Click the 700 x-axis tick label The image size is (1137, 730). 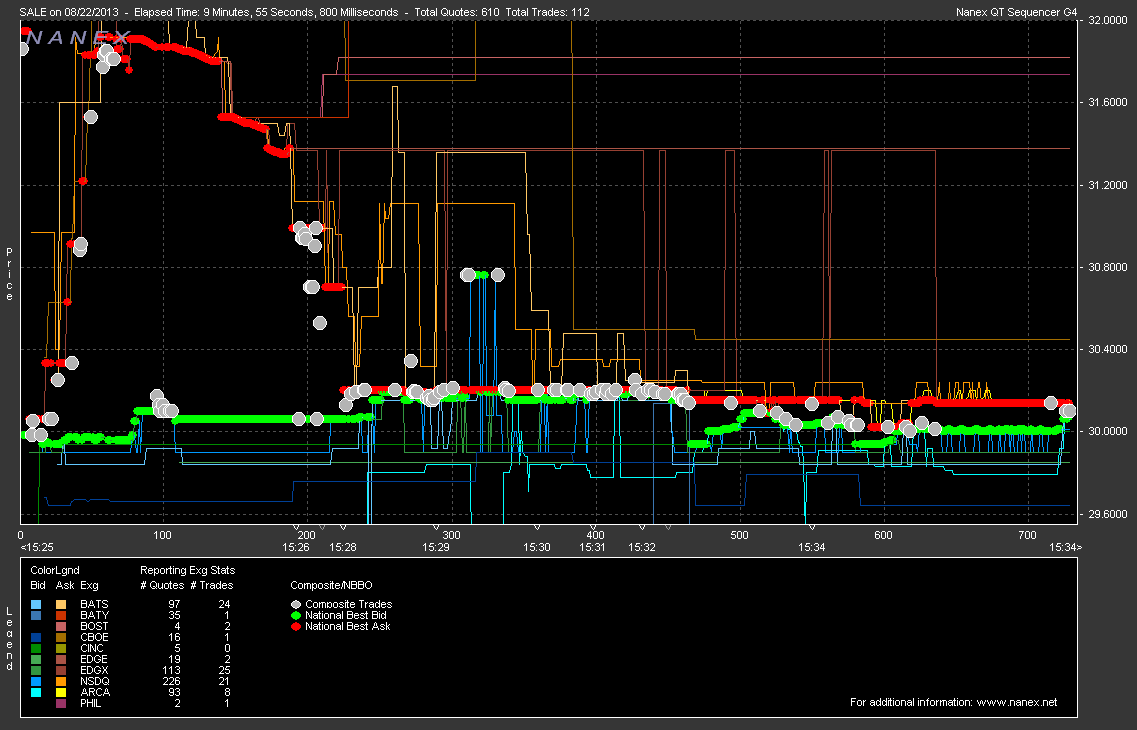(x=1028, y=535)
